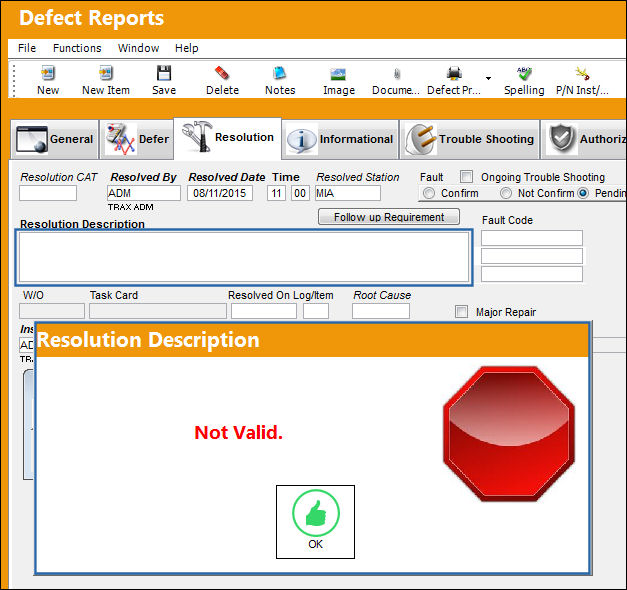The width and height of the screenshot is (627, 590).
Task: Select the Pending fault radio button
Action: click(x=583, y=193)
